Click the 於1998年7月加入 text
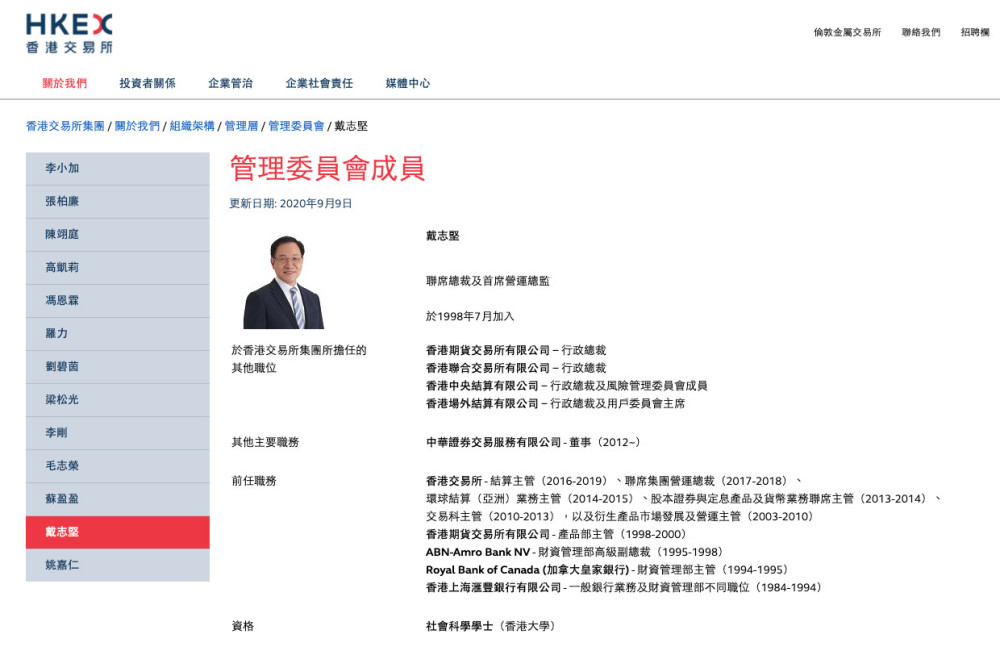The height and width of the screenshot is (651, 1000). click(x=470, y=317)
